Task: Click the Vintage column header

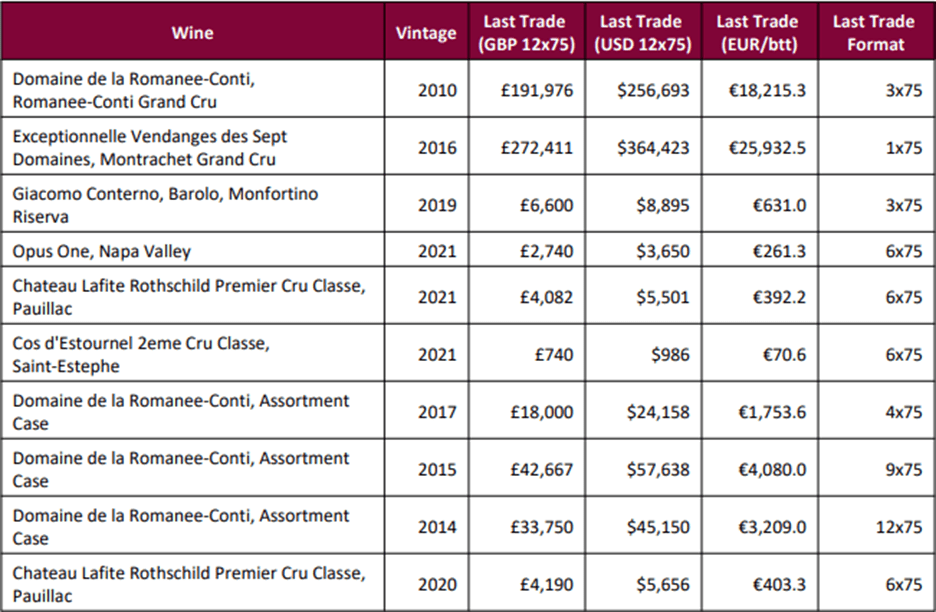Action: point(426,32)
